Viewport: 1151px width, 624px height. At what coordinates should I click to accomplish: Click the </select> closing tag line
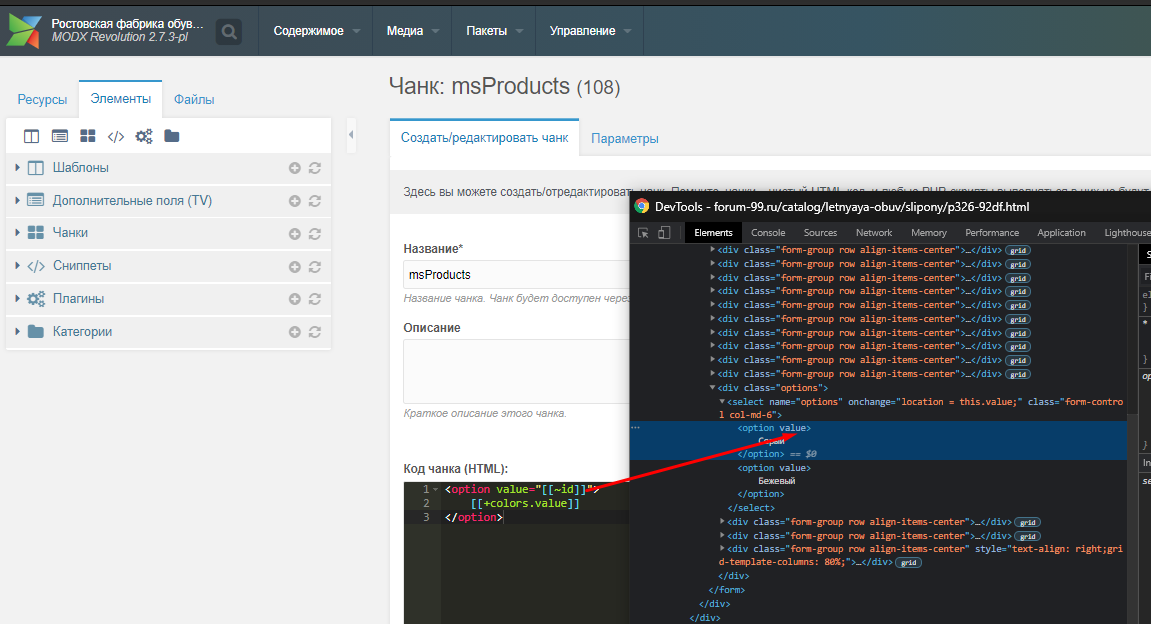[x=751, y=508]
